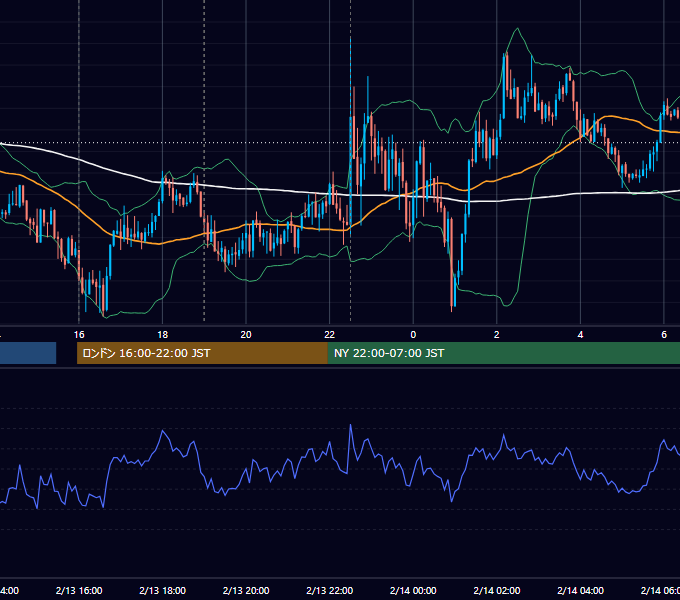Image resolution: width=680 pixels, height=600 pixels.
Task: Select the blue session bar left of ロンドン
Action: pyautogui.click(x=28, y=353)
